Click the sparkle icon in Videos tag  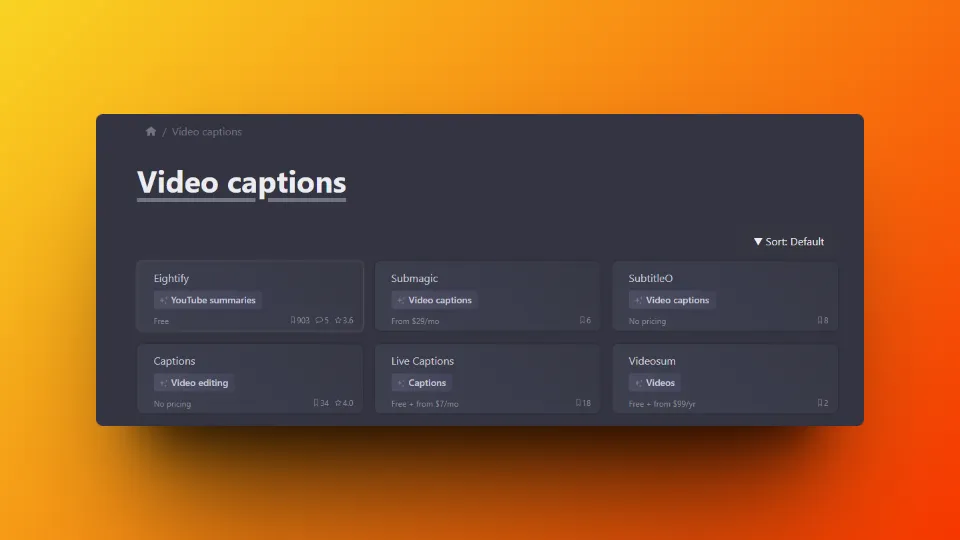point(639,383)
